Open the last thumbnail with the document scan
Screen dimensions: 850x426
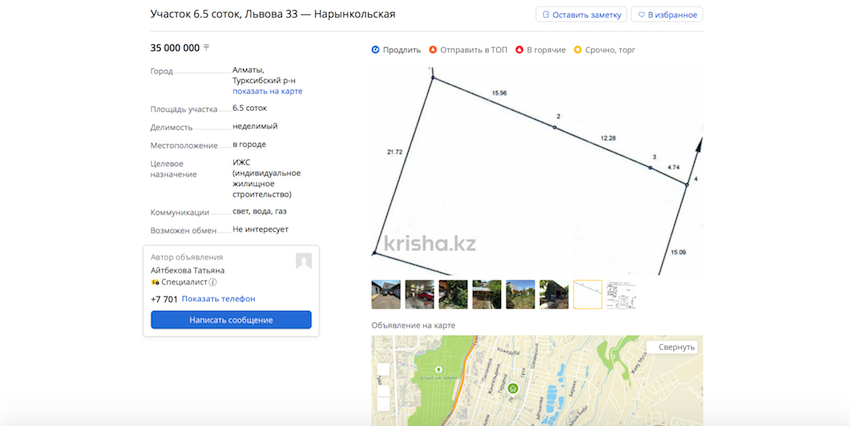coord(621,294)
